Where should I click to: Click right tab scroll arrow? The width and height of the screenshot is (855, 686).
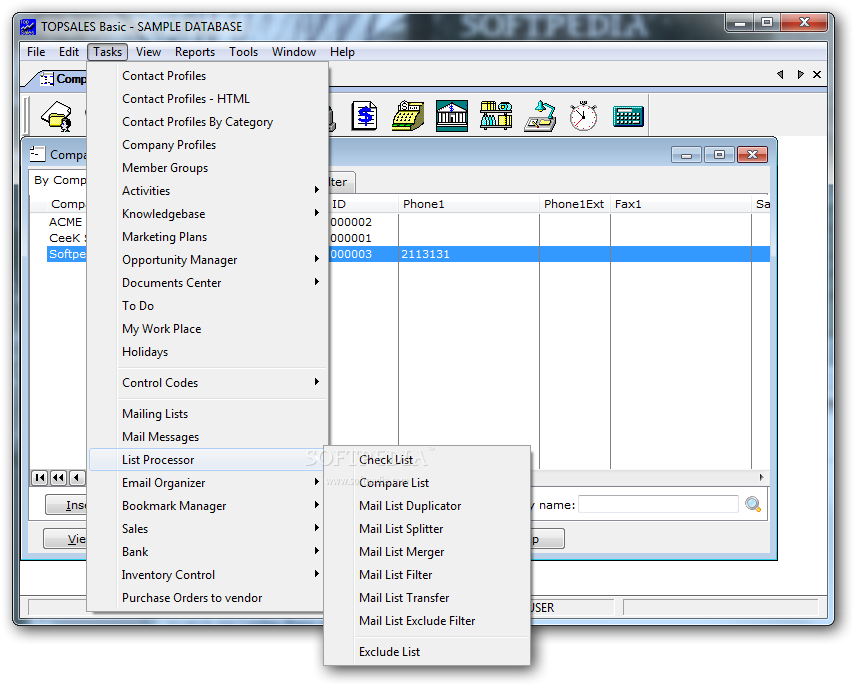tap(800, 74)
